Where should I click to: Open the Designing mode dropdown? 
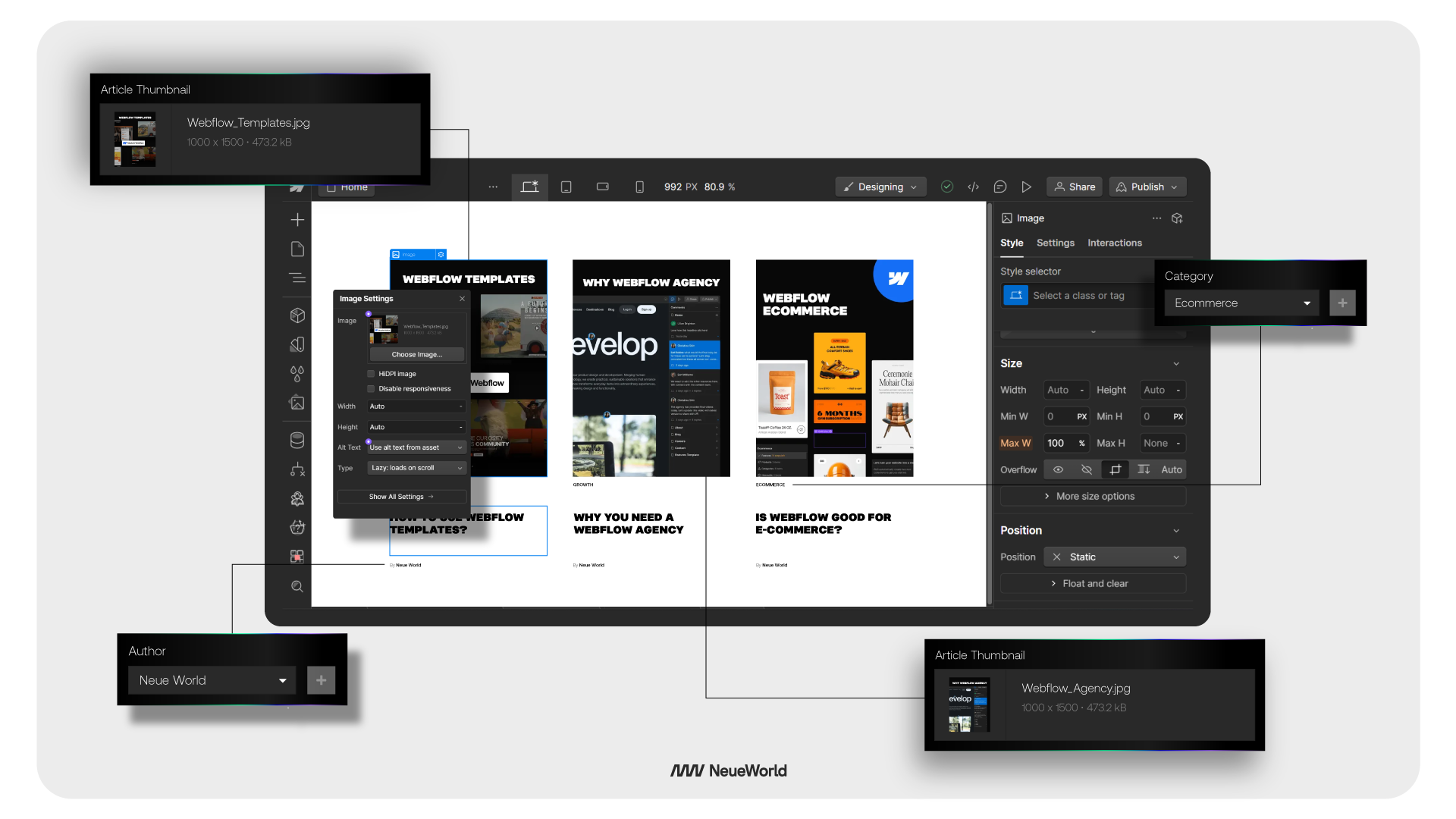[880, 187]
